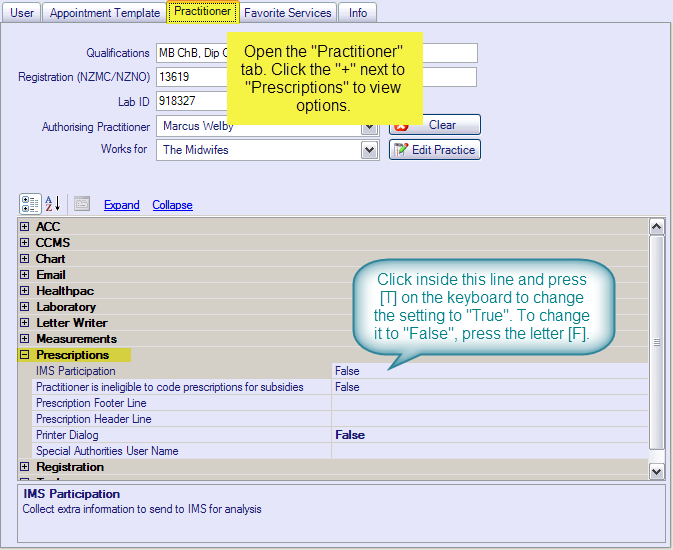
Task: Expand the Laboratory category
Action: coord(24,307)
